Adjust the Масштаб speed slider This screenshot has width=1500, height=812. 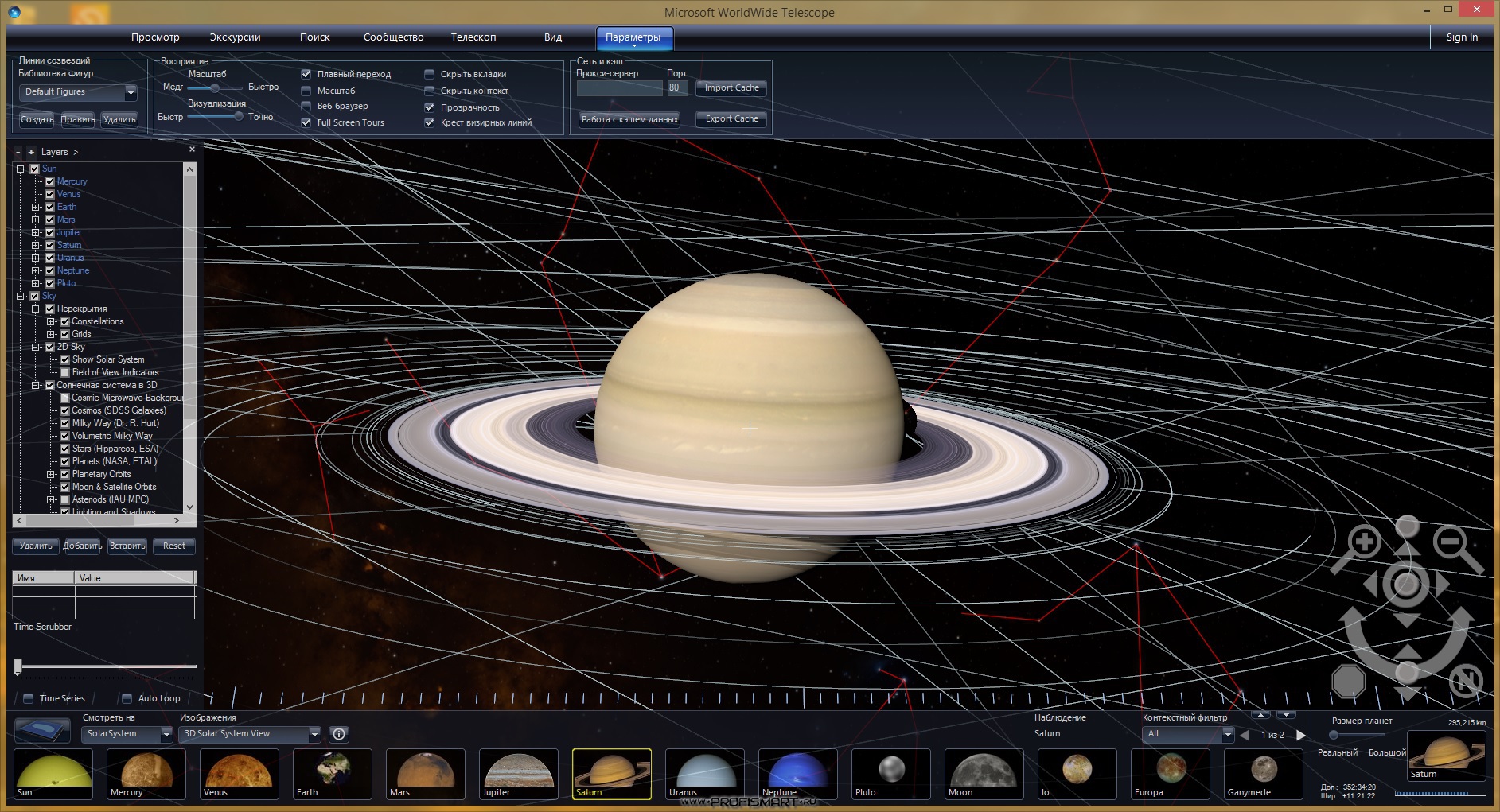[215, 87]
